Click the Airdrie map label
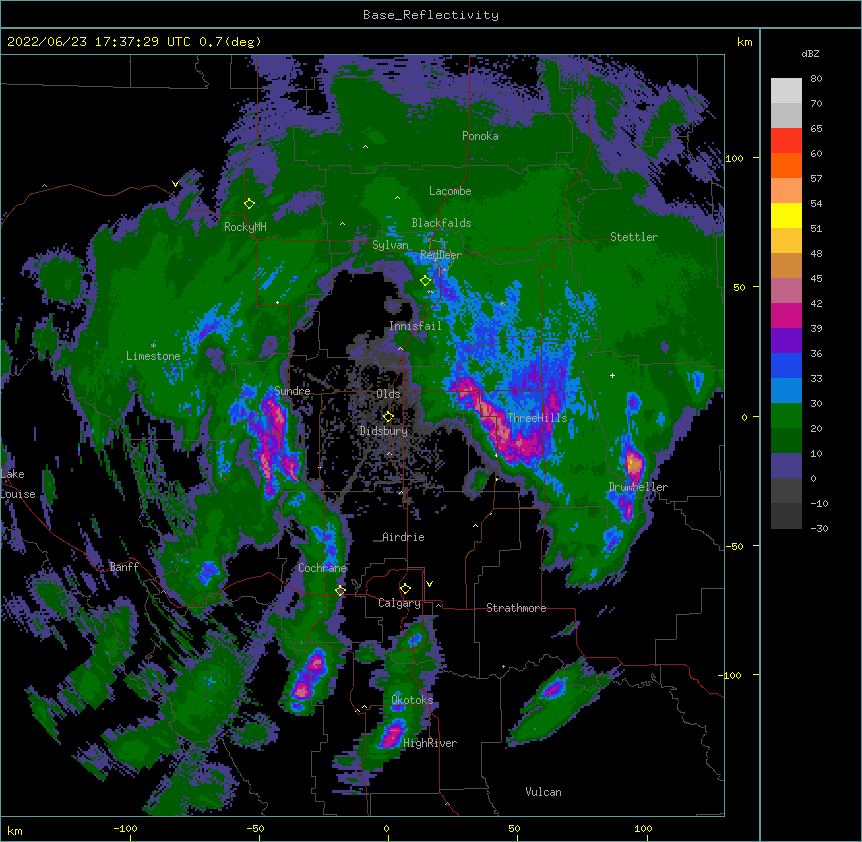Screen dimensions: 862x842 (x=404, y=537)
